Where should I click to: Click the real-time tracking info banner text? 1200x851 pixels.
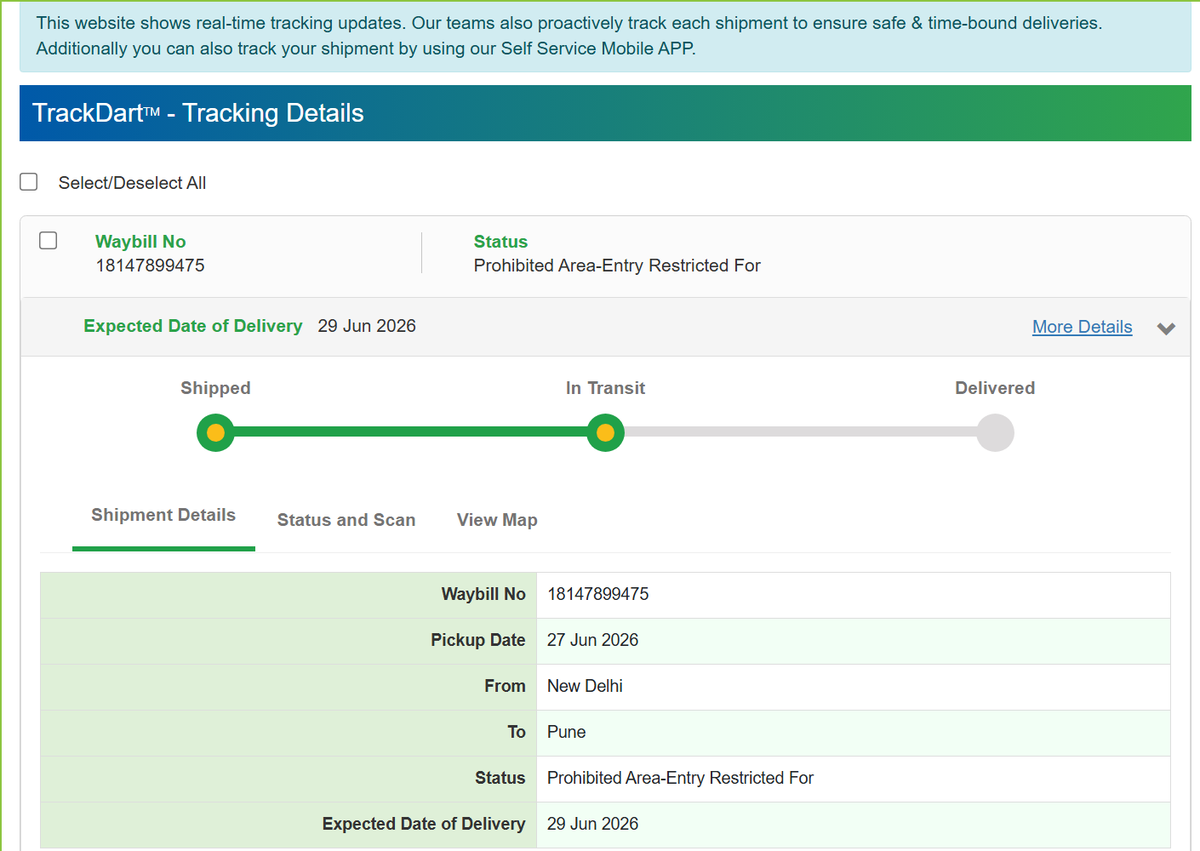tap(569, 35)
